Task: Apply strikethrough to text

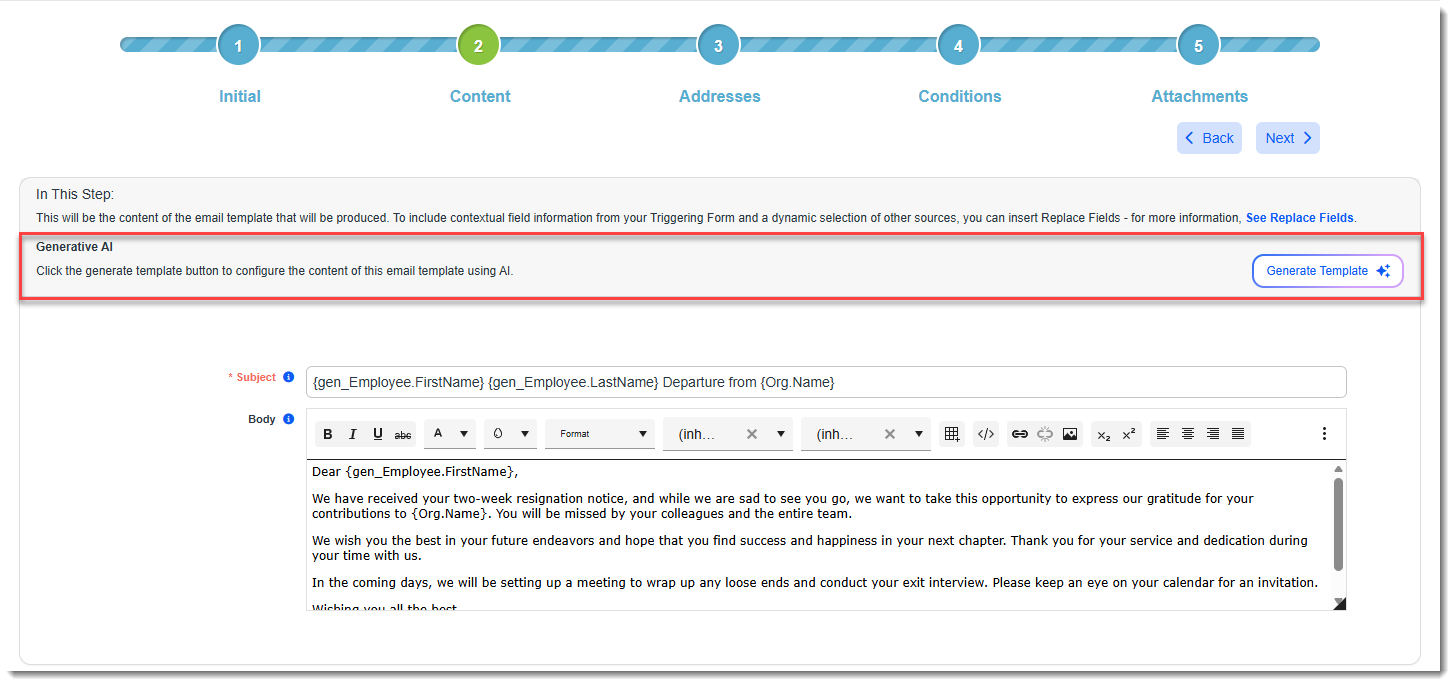Action: pyautogui.click(x=403, y=434)
